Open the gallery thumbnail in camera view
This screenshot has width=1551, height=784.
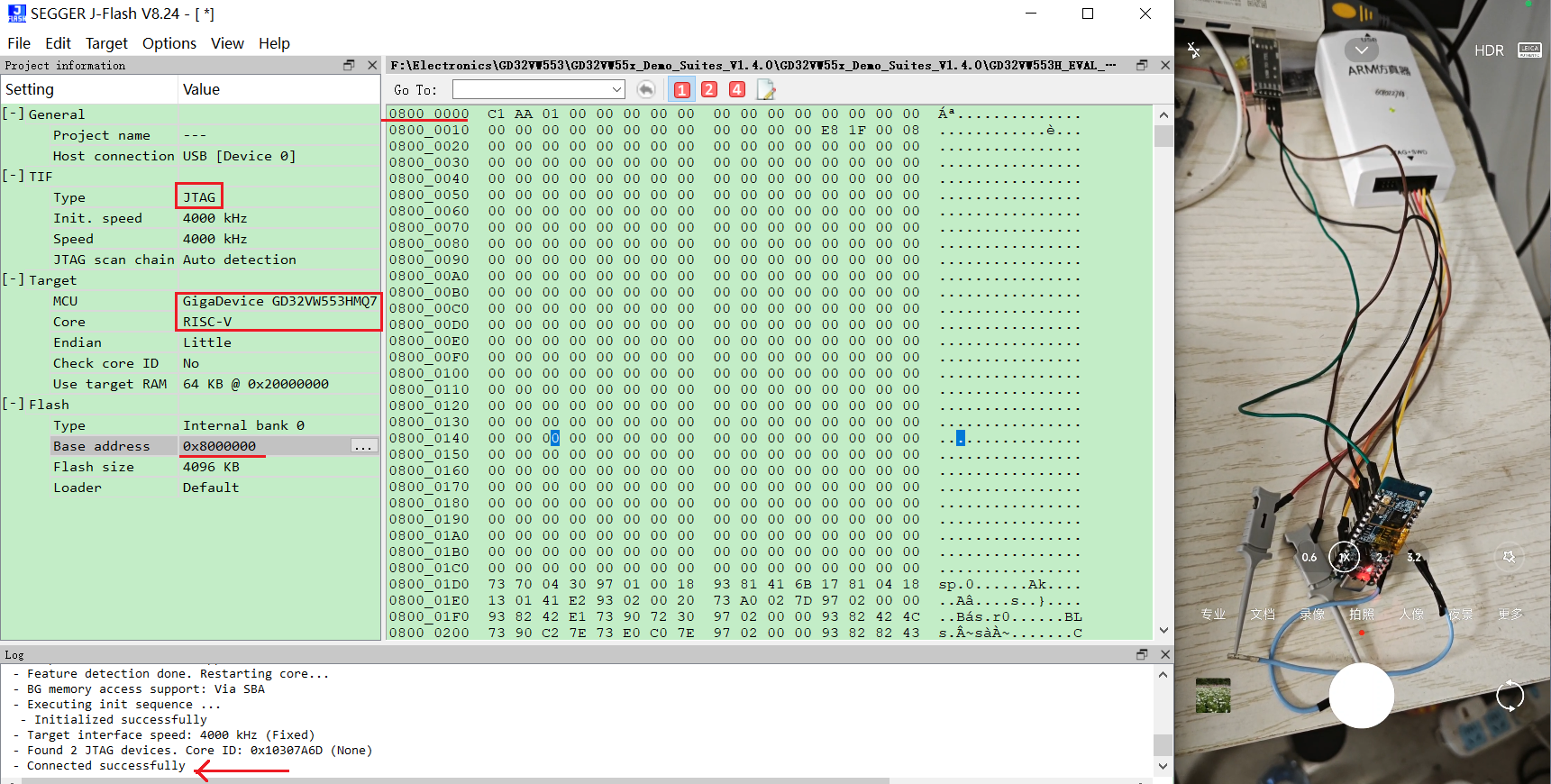tap(1213, 696)
